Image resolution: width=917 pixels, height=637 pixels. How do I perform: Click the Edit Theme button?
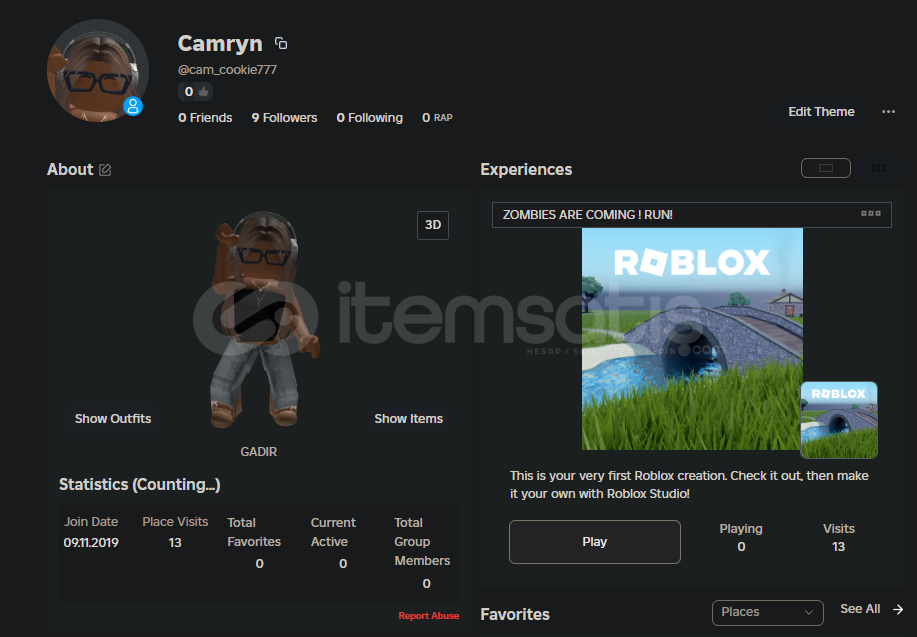tap(821, 112)
